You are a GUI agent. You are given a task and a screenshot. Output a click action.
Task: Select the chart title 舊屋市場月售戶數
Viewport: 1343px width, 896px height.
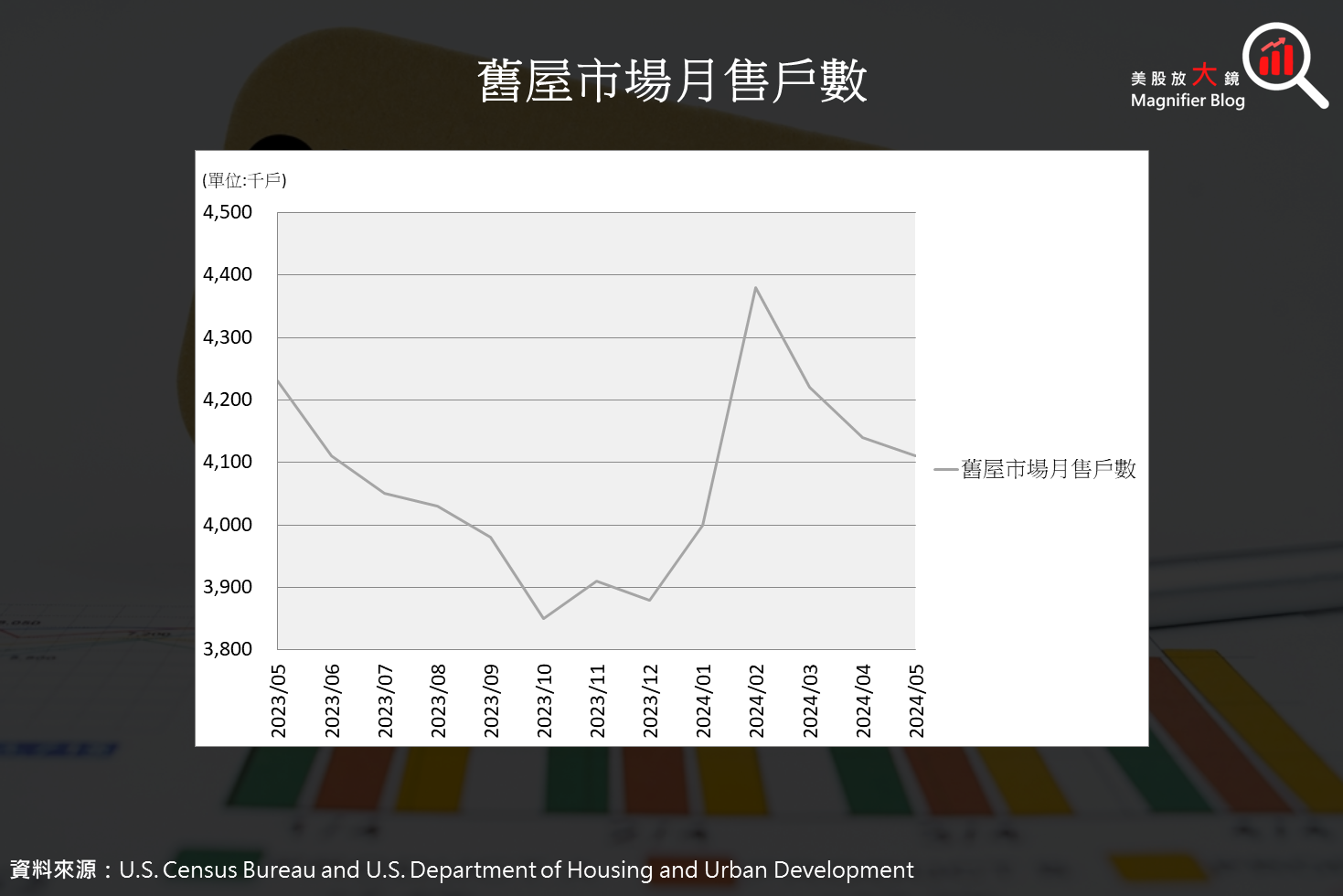point(672,81)
